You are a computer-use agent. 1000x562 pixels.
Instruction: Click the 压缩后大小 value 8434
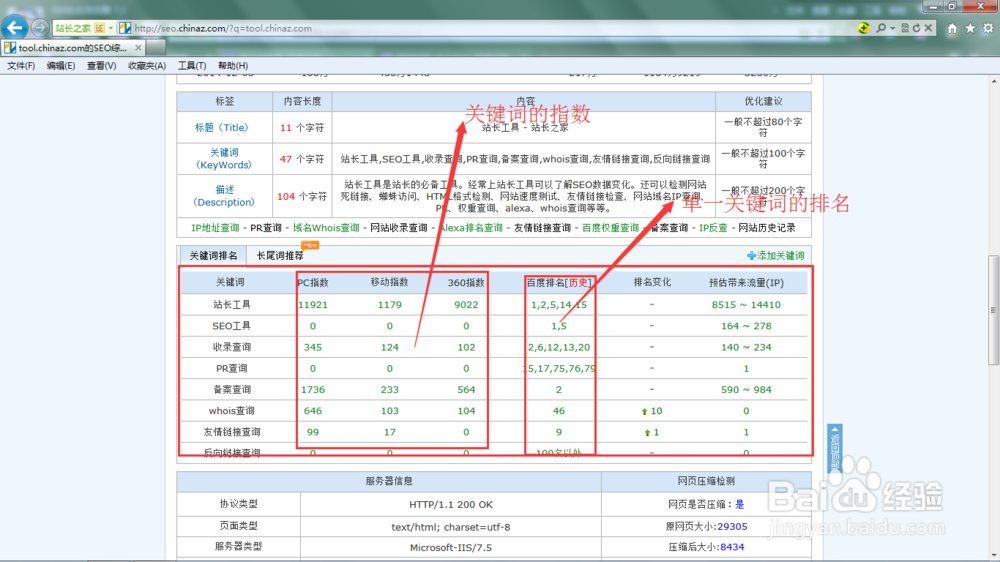click(x=732, y=547)
